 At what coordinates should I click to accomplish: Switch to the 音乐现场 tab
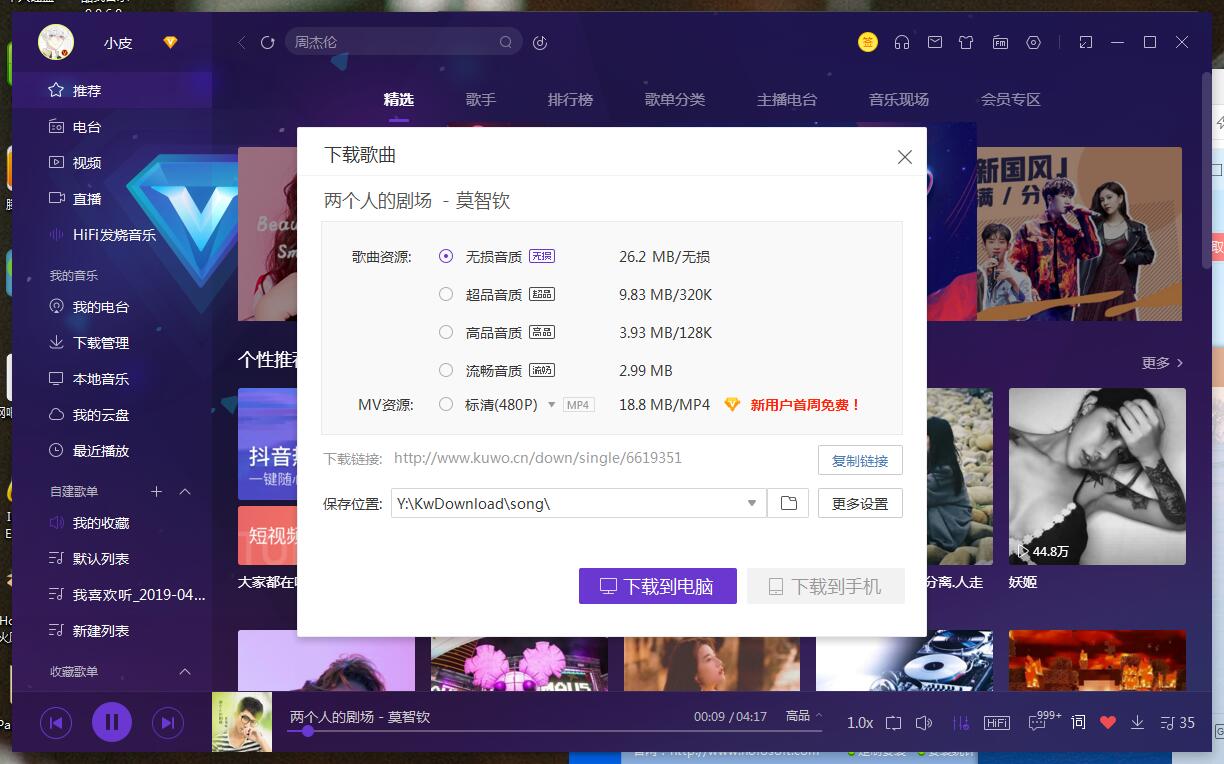[x=899, y=99]
